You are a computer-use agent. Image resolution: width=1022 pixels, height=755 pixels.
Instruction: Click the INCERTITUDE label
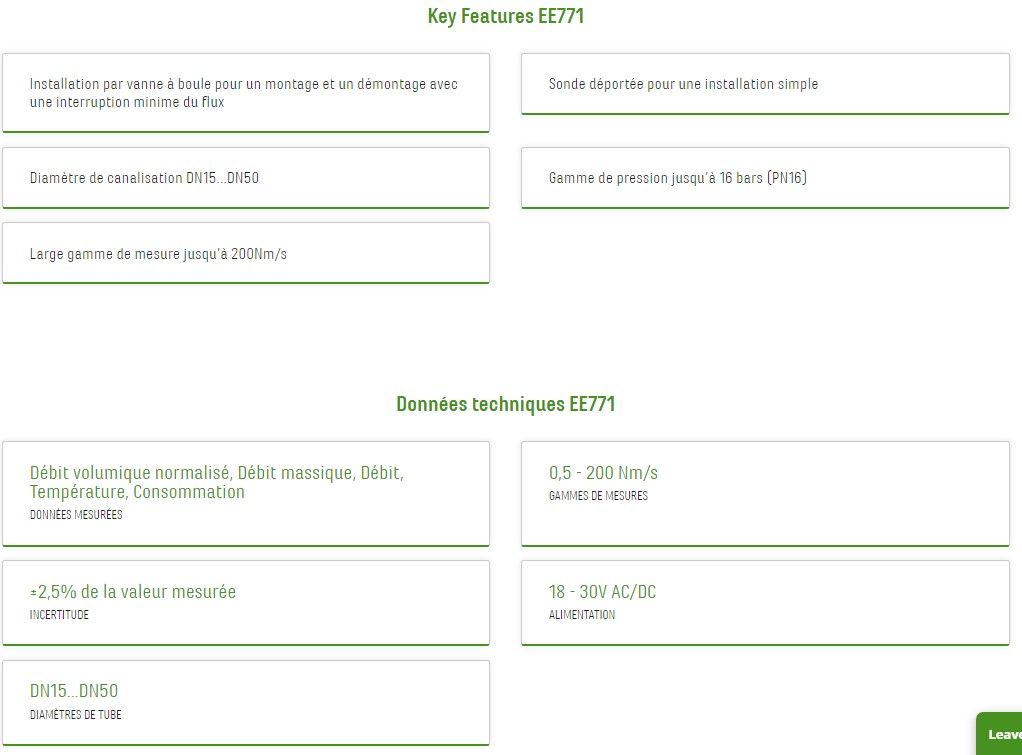(x=59, y=615)
